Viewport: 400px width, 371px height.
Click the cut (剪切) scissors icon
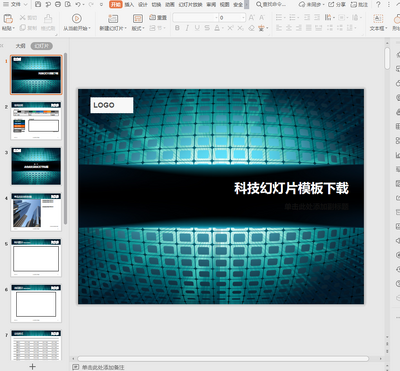22,18
